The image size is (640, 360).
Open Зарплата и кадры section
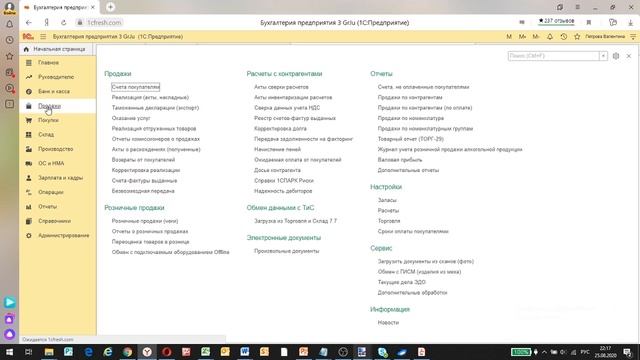pyautogui.click(x=60, y=178)
